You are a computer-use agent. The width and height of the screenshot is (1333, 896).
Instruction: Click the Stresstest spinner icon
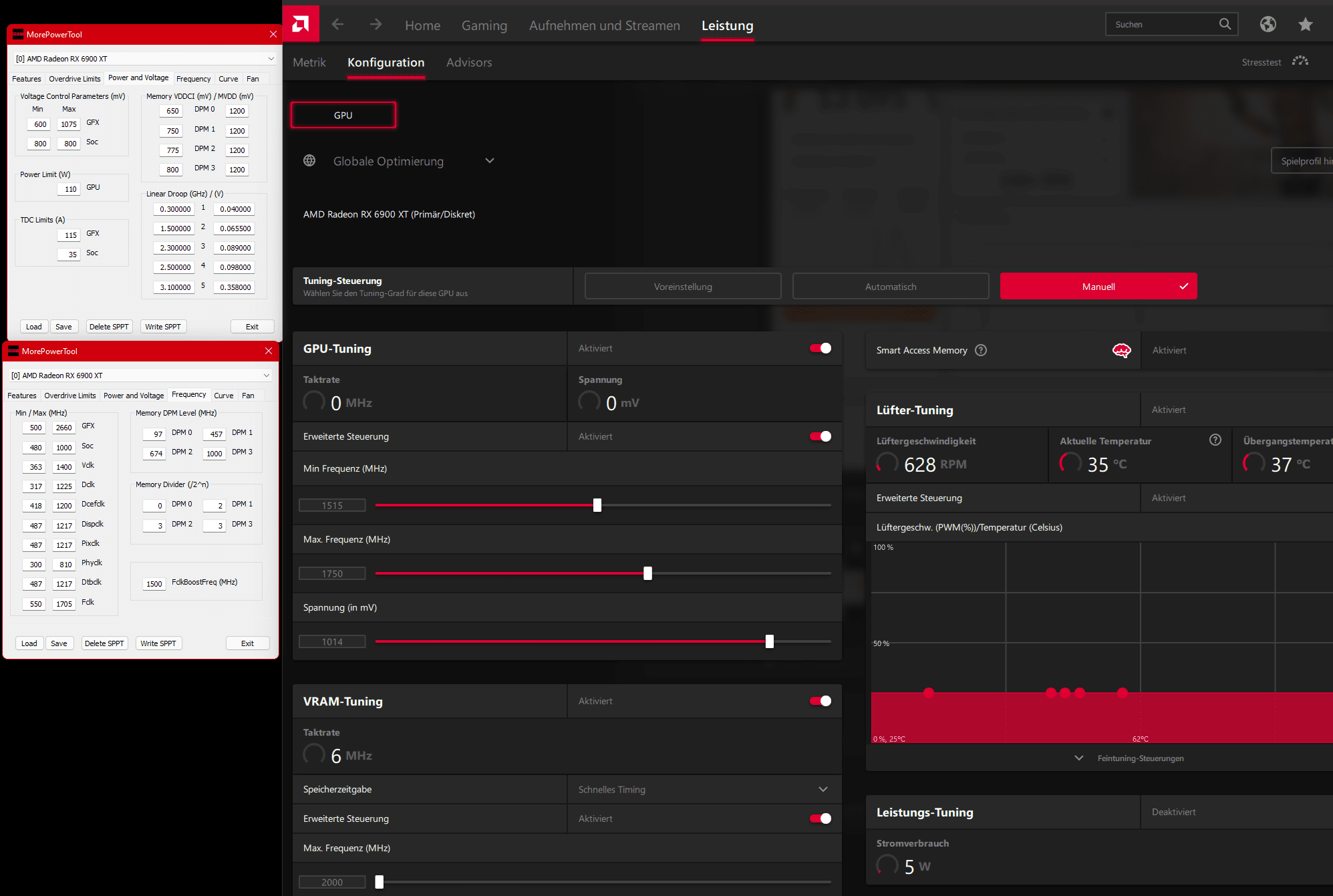coord(1300,61)
